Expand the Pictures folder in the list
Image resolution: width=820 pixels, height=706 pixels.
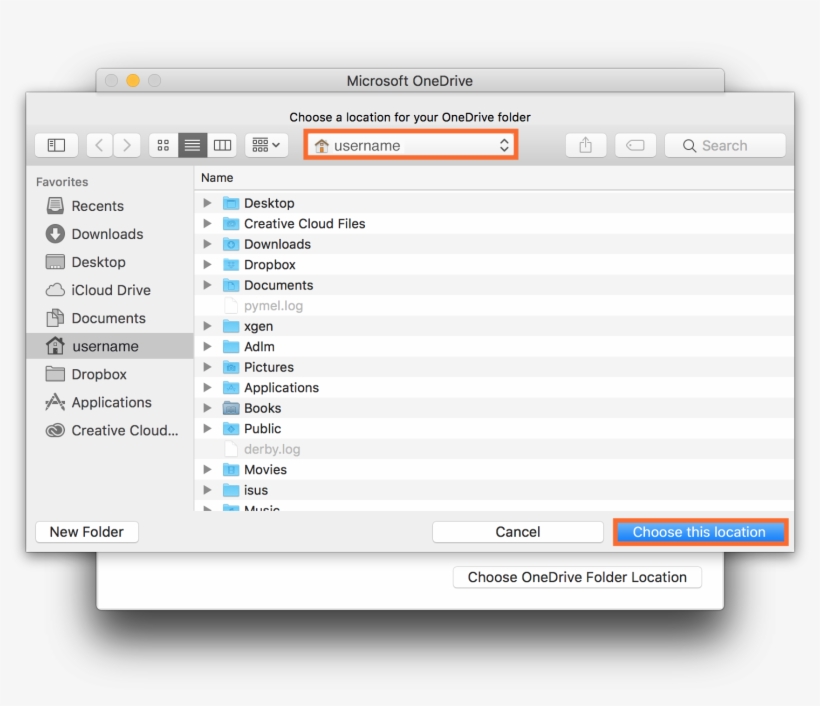207,367
